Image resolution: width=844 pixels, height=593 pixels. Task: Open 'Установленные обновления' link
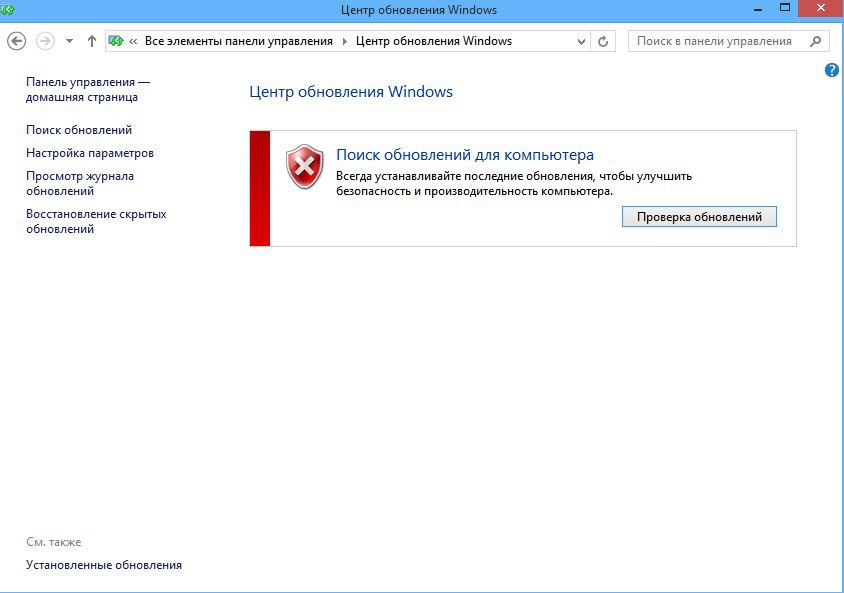[x=104, y=565]
